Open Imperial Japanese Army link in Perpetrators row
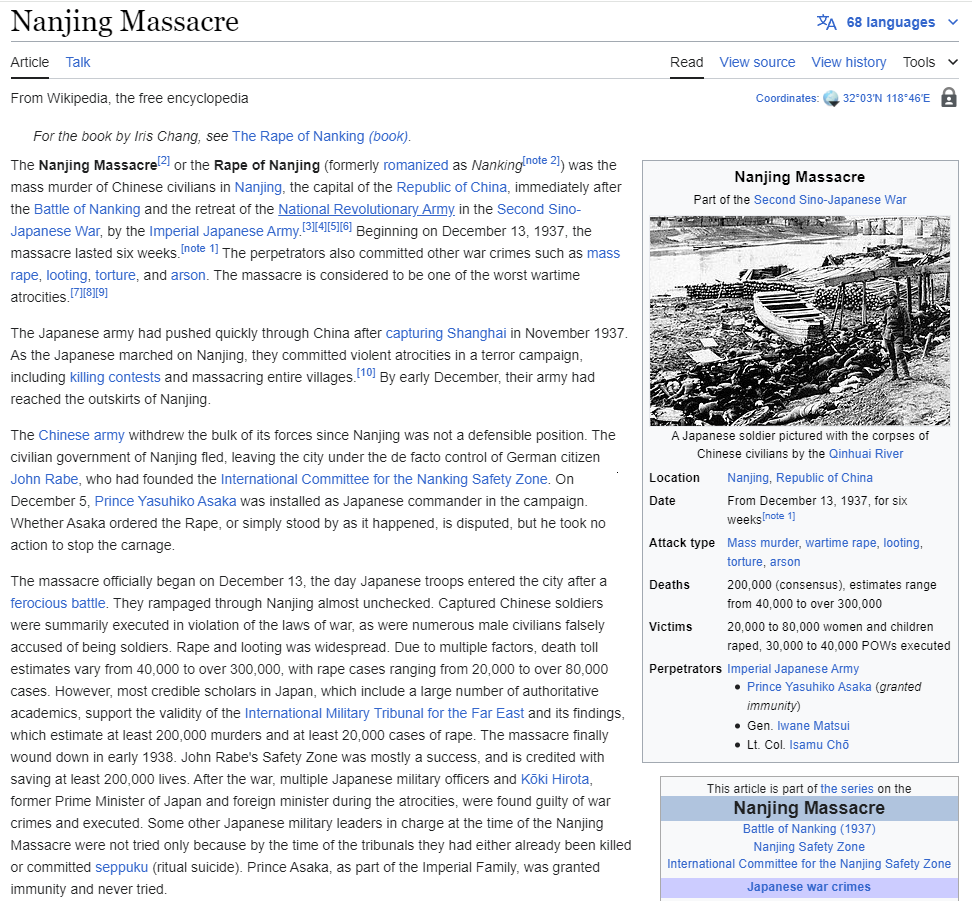Screen dimensions: 972x901 (x=793, y=669)
